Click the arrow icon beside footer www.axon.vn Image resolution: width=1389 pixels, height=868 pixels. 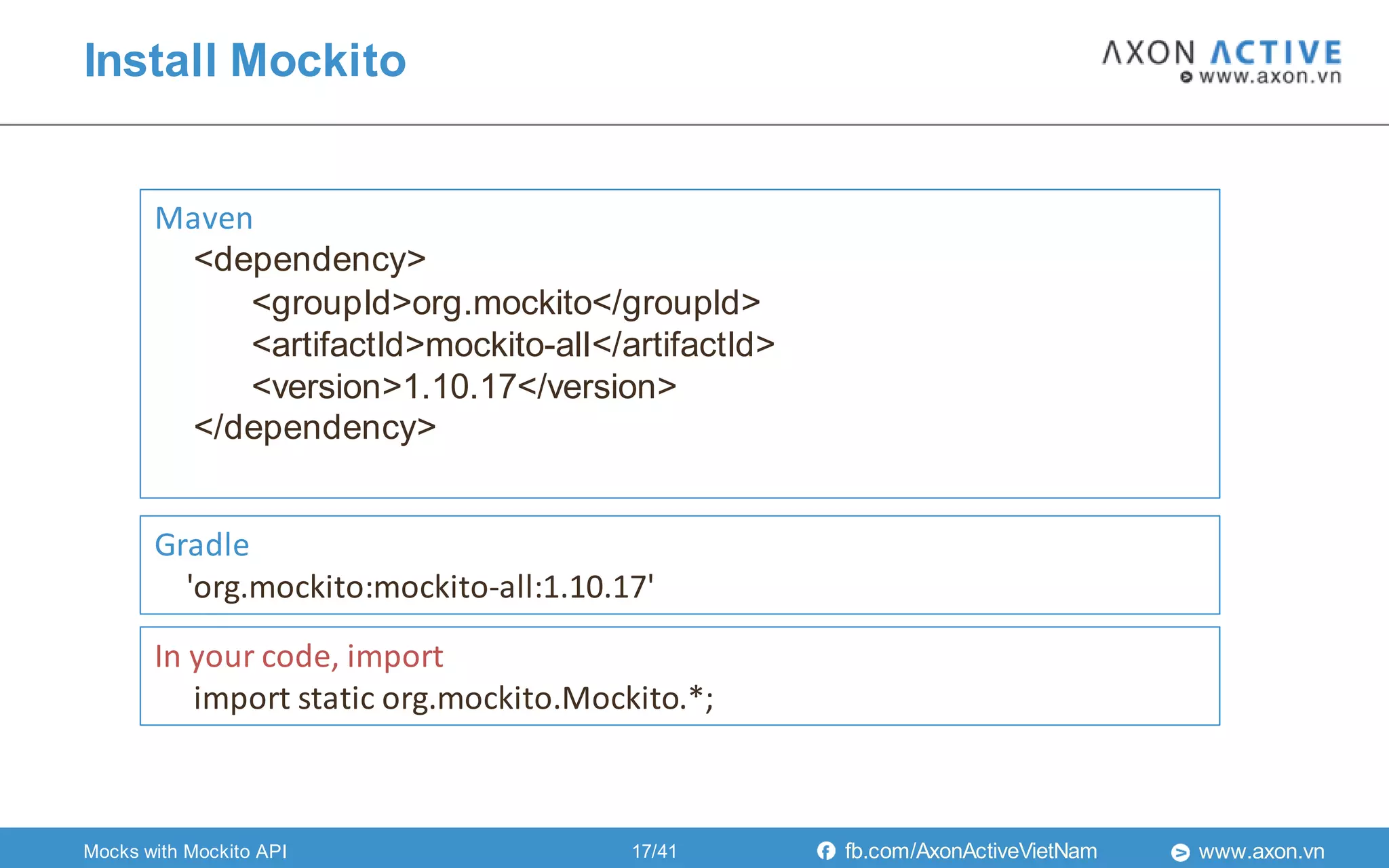coord(1180,852)
